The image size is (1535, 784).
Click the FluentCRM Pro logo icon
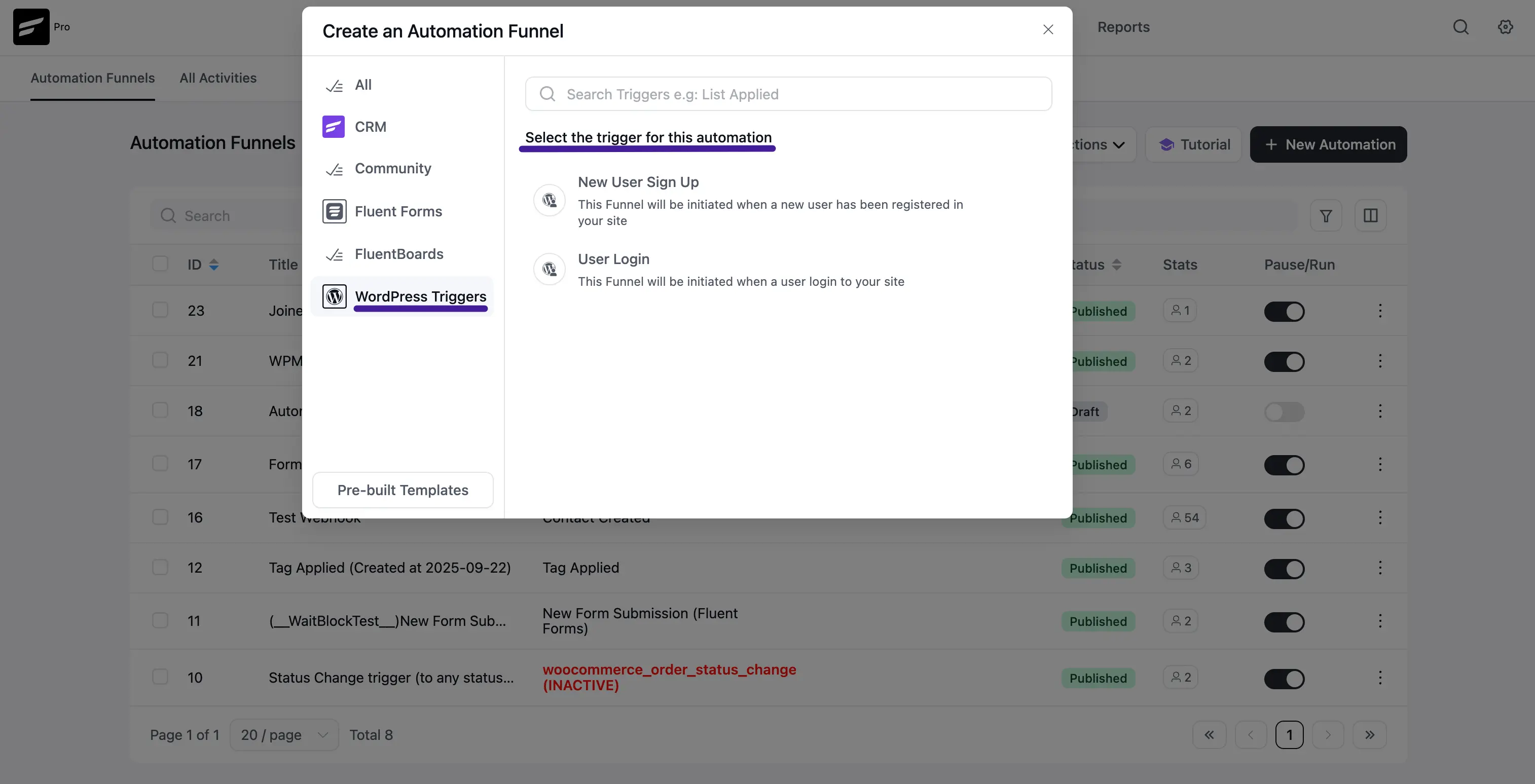tap(31, 27)
